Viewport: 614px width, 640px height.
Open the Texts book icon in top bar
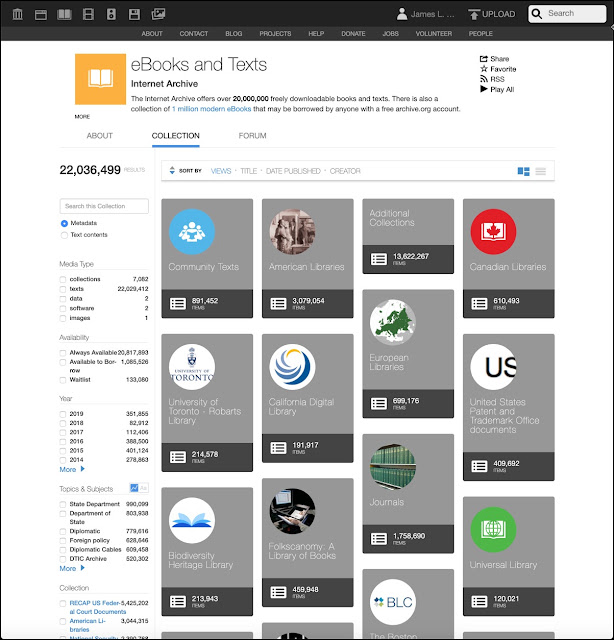[x=65, y=15]
